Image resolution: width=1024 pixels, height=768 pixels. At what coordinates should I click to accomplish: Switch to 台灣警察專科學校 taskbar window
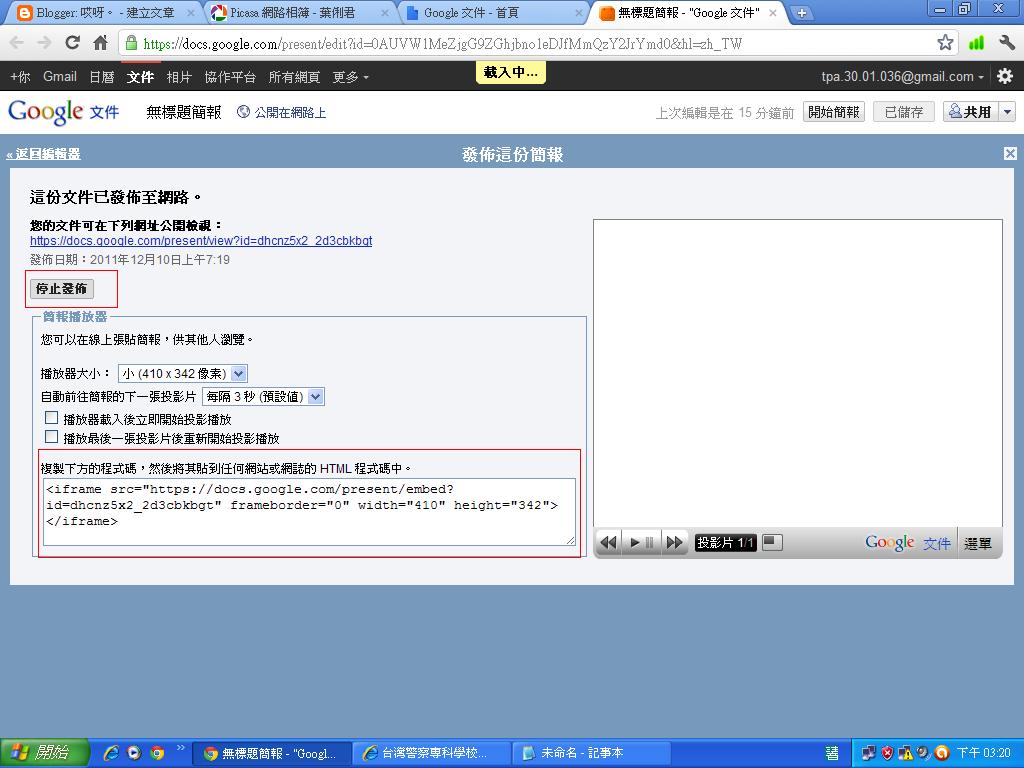point(432,753)
